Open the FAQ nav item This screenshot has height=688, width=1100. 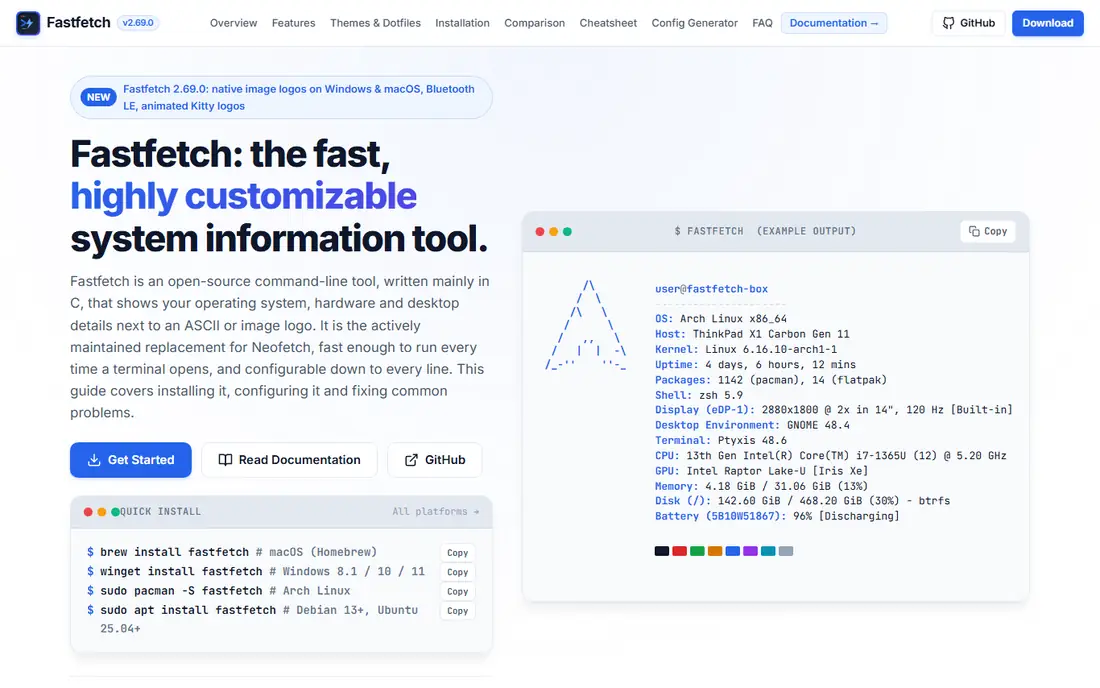[x=763, y=23]
